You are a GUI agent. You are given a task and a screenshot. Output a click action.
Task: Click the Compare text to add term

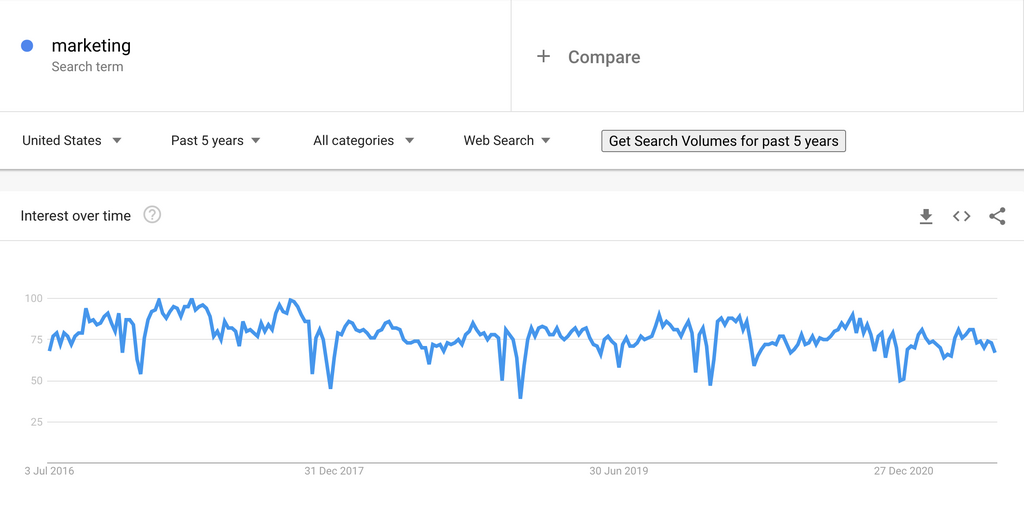tap(604, 57)
